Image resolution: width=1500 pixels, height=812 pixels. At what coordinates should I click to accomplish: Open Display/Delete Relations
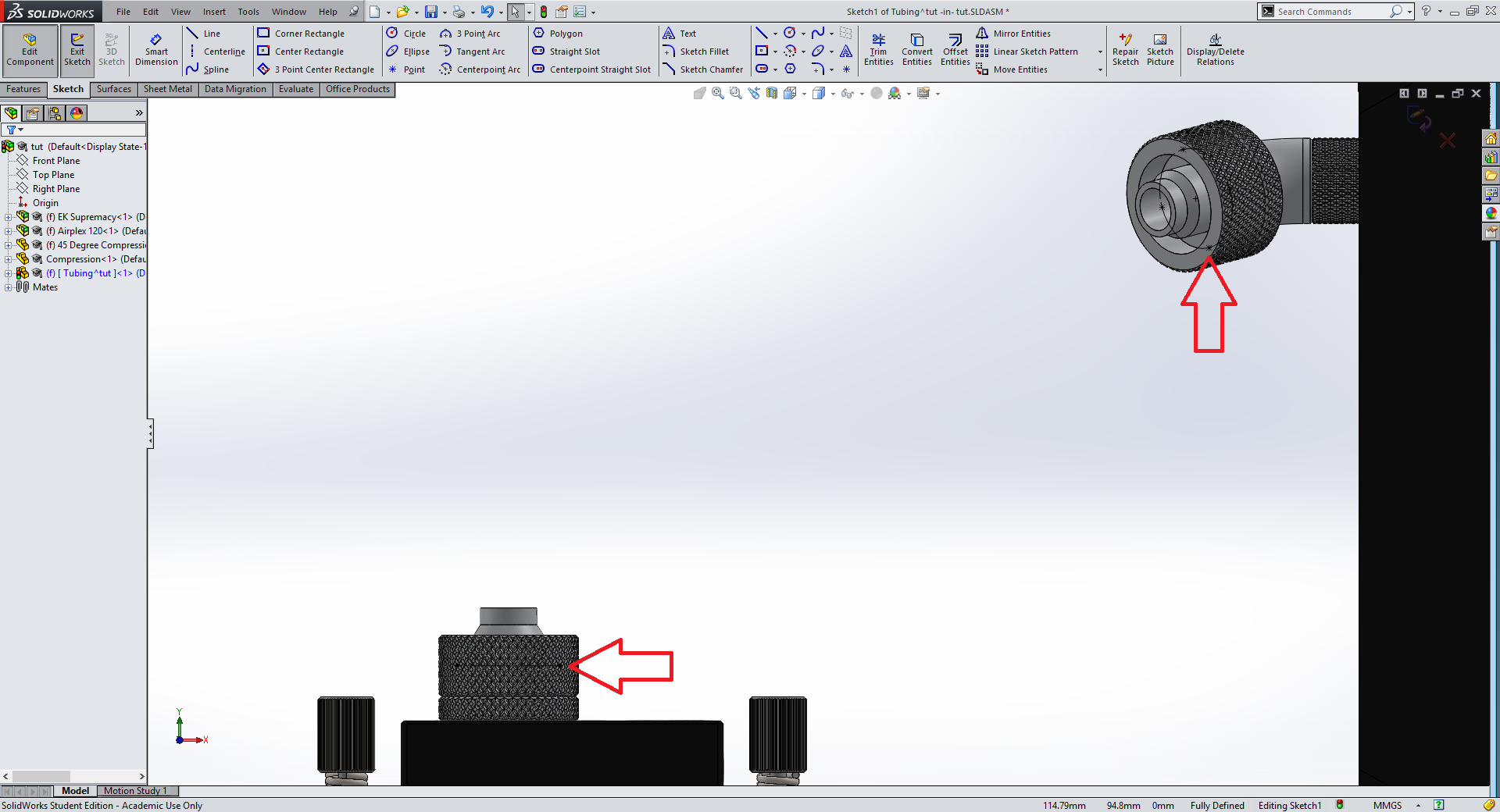coord(1215,51)
